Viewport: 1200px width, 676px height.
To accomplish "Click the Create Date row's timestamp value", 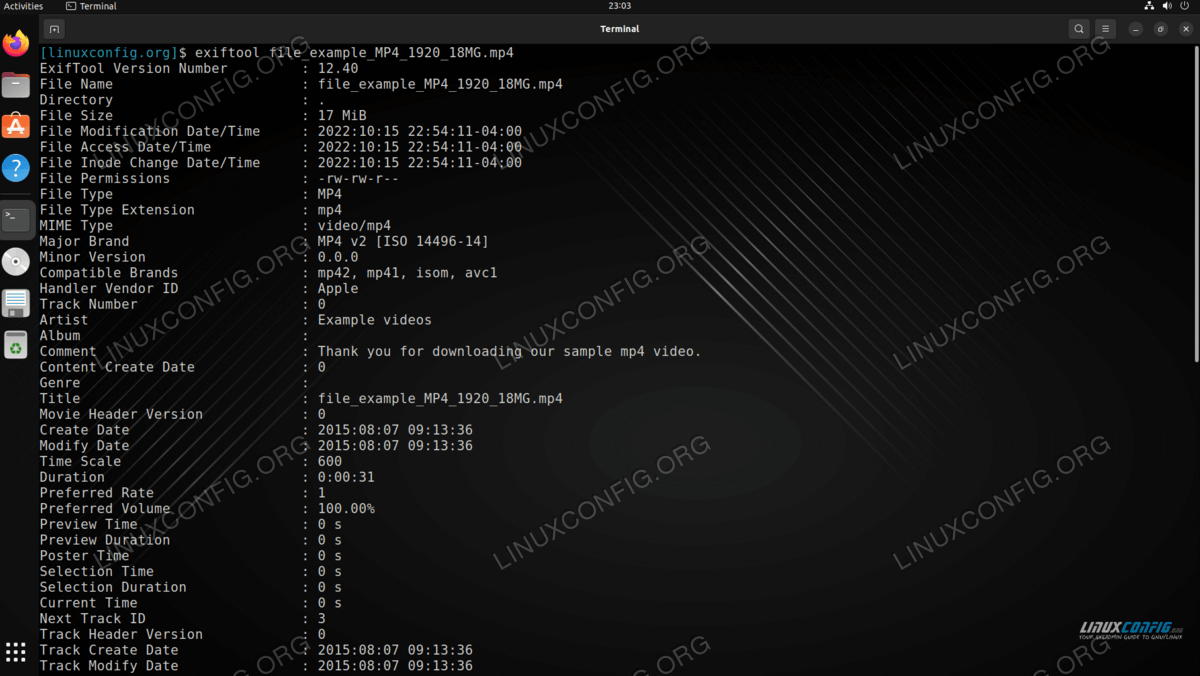I will click(x=395, y=430).
